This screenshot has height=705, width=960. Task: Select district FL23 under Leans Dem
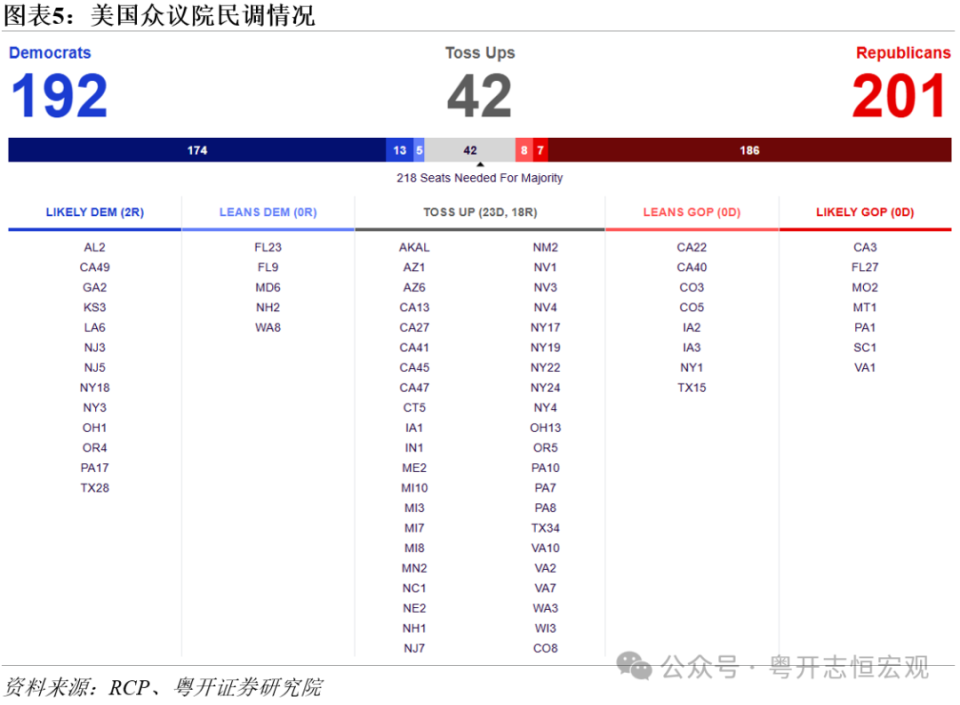click(267, 247)
